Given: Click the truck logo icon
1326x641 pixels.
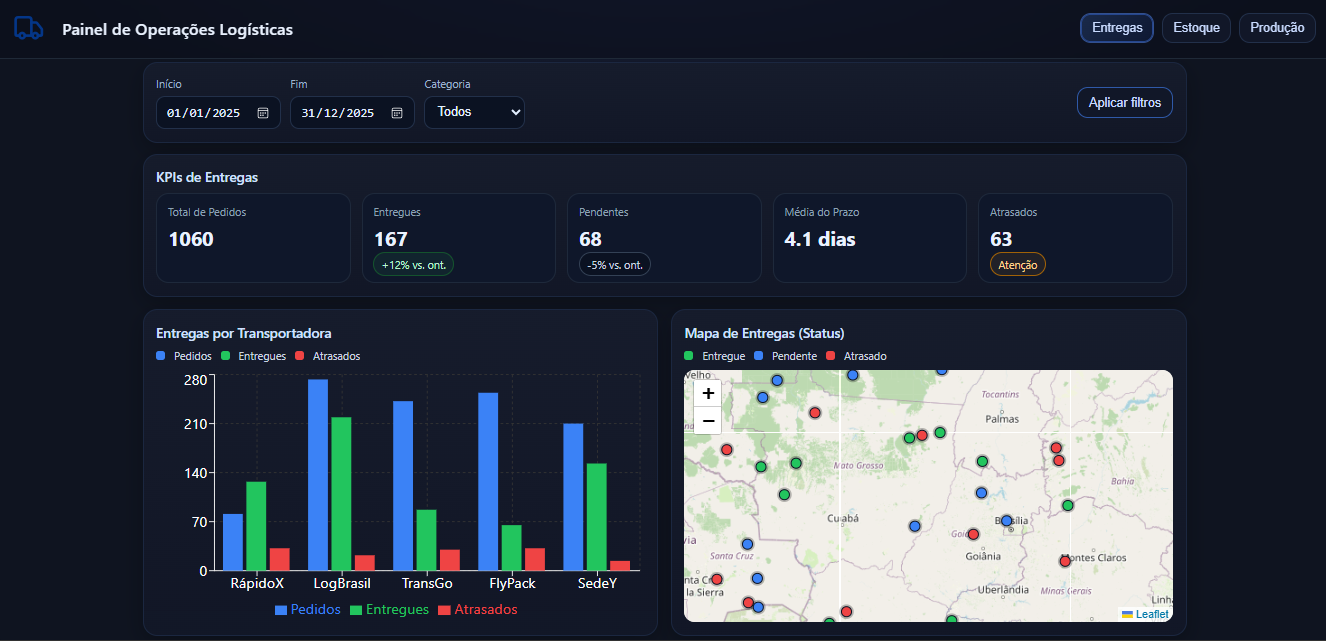Looking at the screenshot, I should point(29,28).
